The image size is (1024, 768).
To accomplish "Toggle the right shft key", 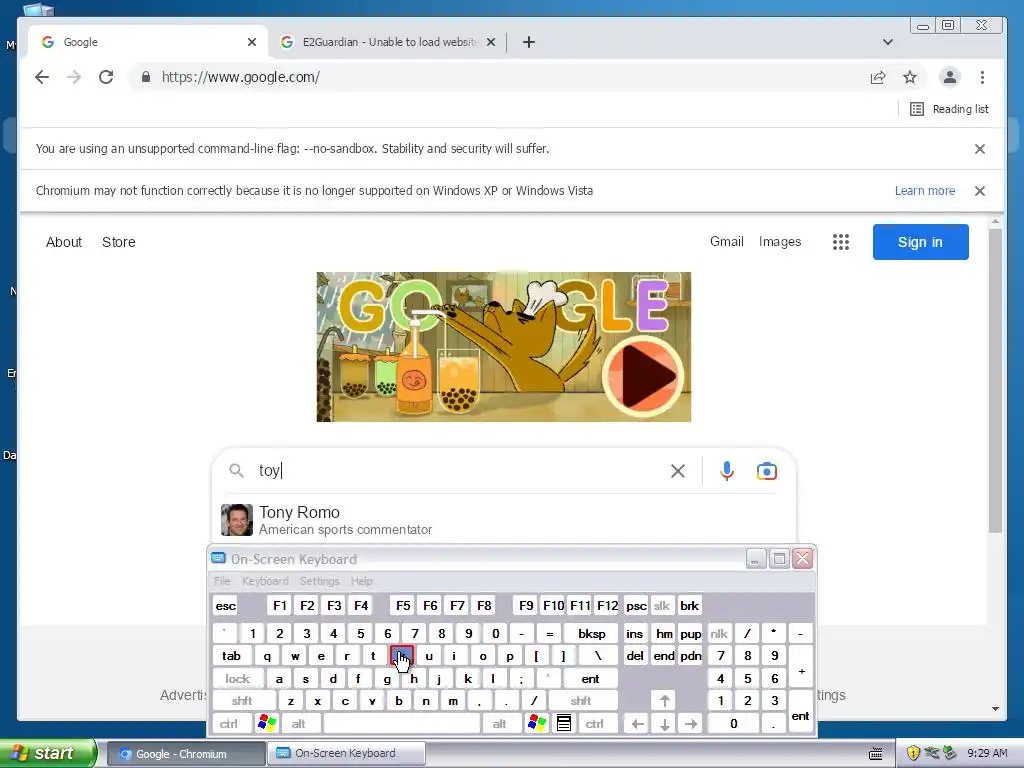I will pos(581,701).
